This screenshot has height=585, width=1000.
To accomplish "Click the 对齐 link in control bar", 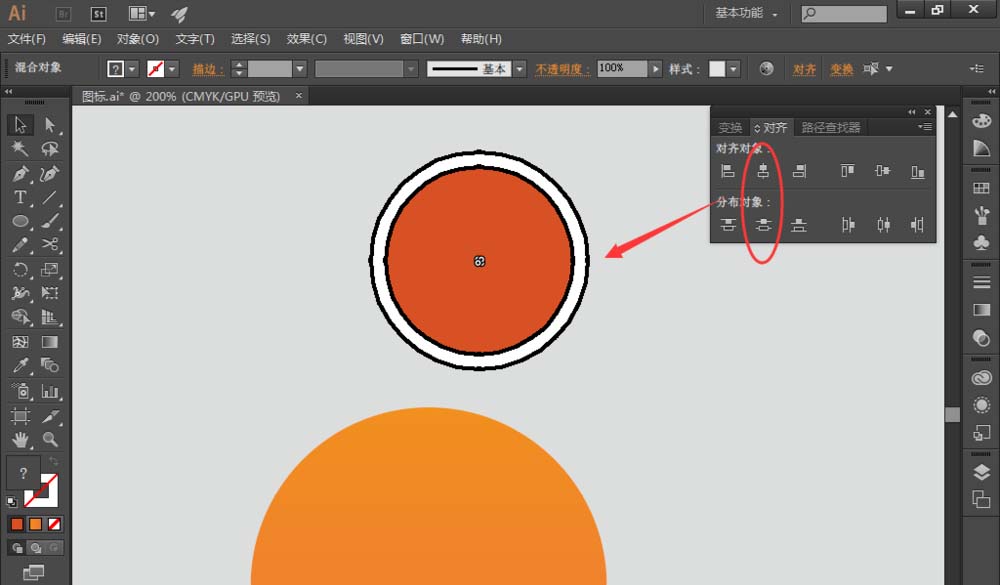I will point(804,69).
